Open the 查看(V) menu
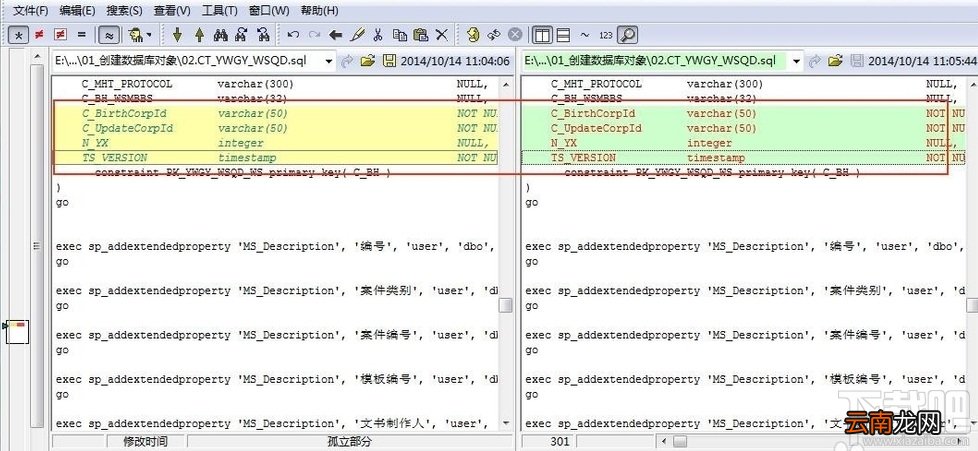The image size is (978, 451). pyautogui.click(x=172, y=11)
